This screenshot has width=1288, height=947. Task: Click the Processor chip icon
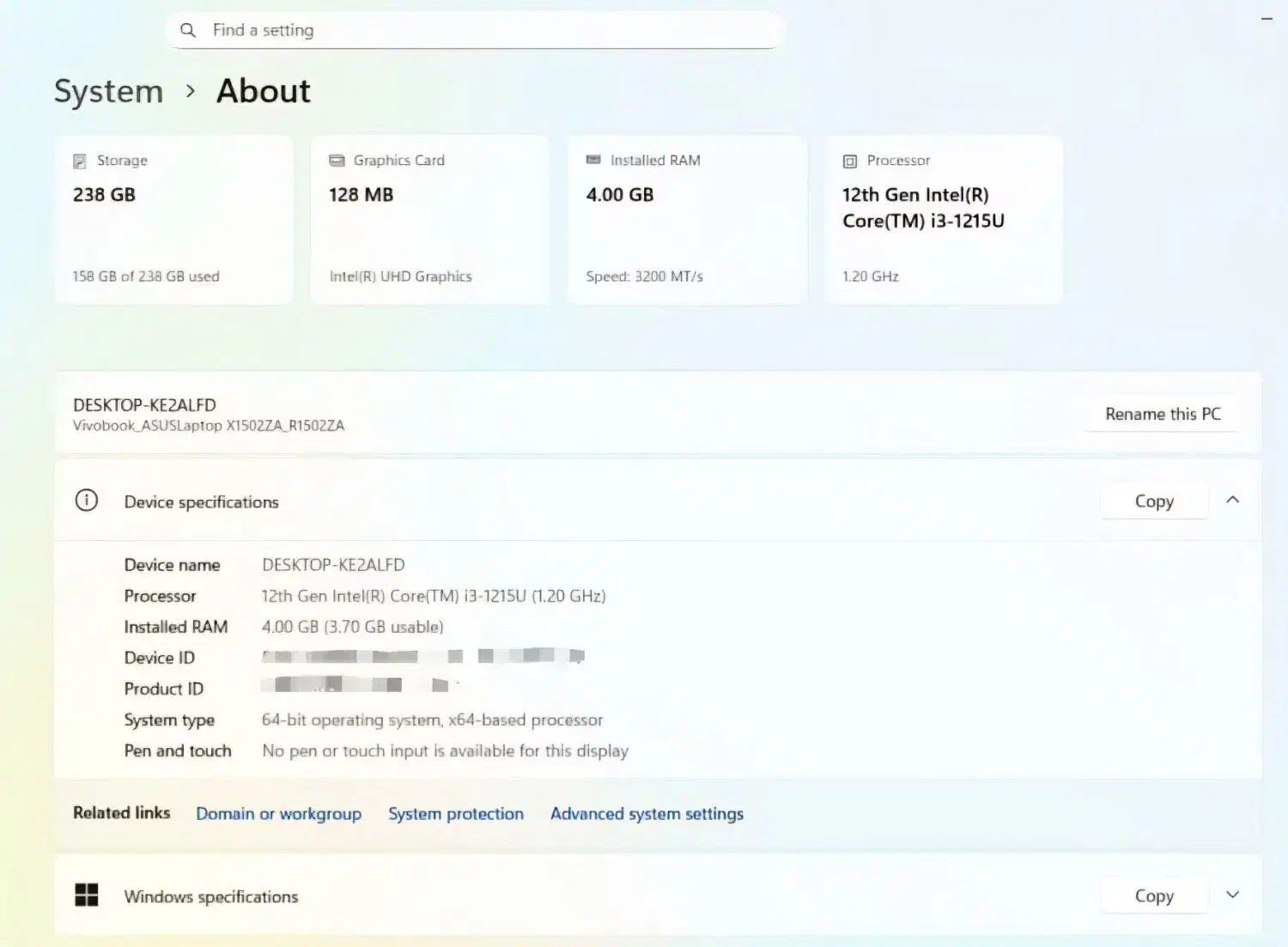[x=850, y=161]
